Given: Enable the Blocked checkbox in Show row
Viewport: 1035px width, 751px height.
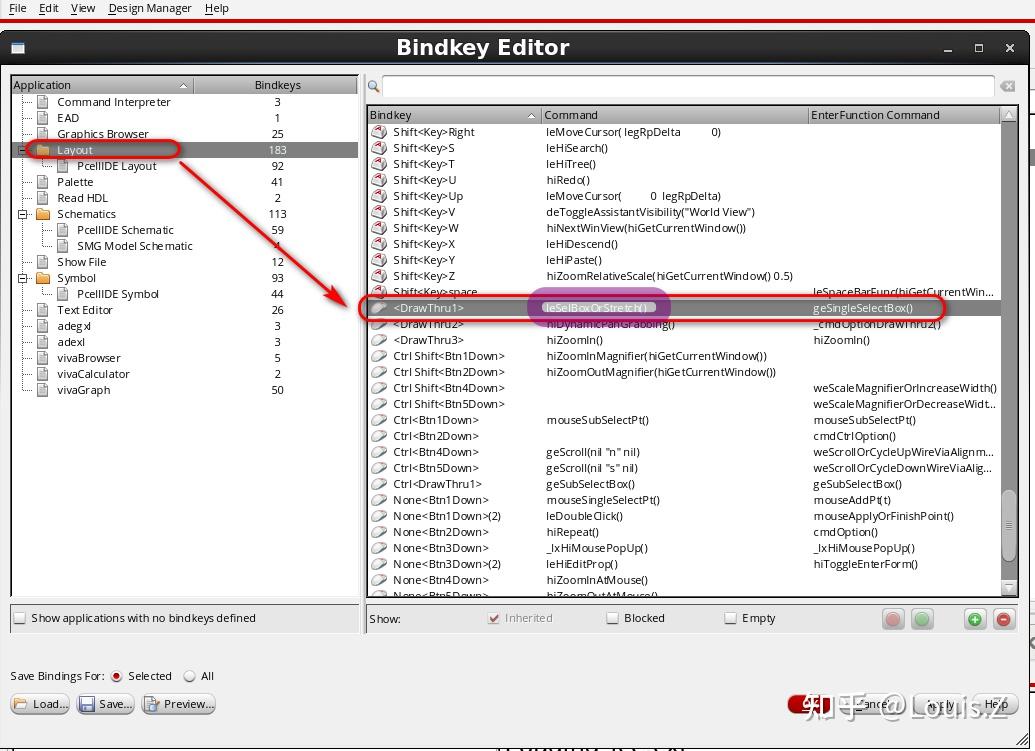Looking at the screenshot, I should (x=611, y=618).
